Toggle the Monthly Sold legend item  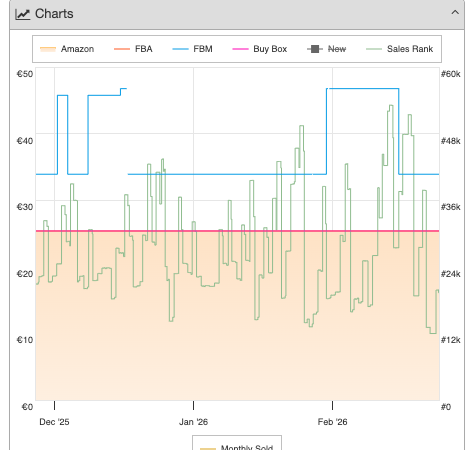click(x=237, y=447)
